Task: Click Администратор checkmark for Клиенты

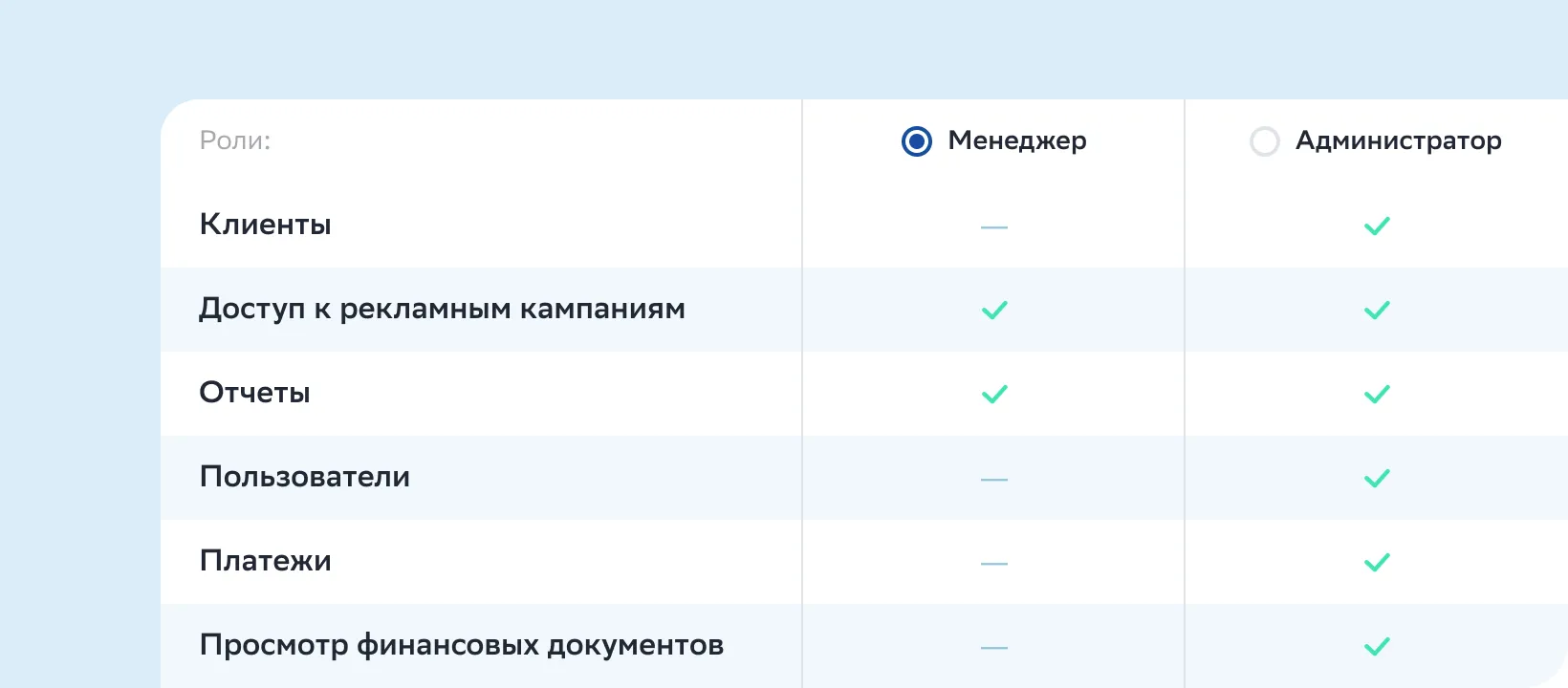Action: point(1377,226)
